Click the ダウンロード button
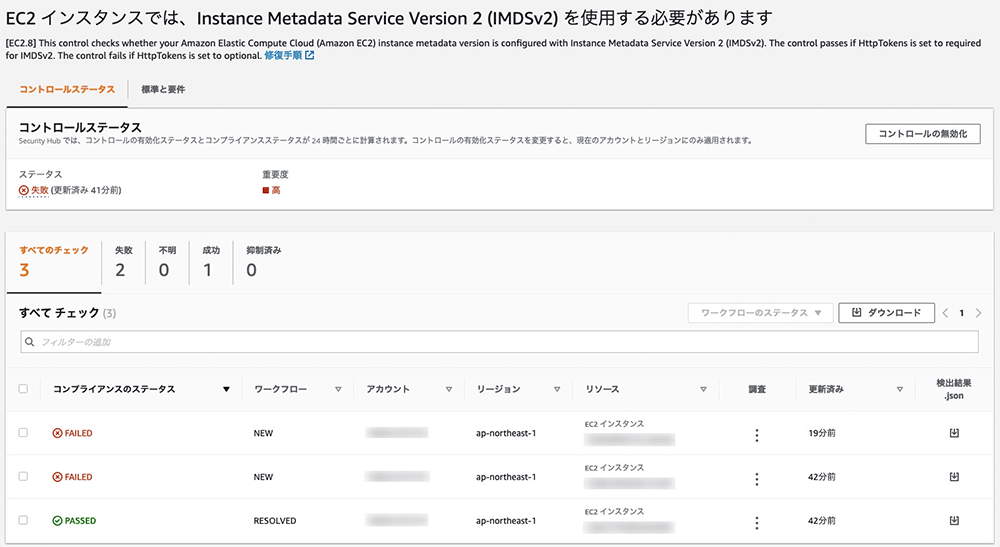Viewport: 1000px width, 547px height. coord(886,312)
